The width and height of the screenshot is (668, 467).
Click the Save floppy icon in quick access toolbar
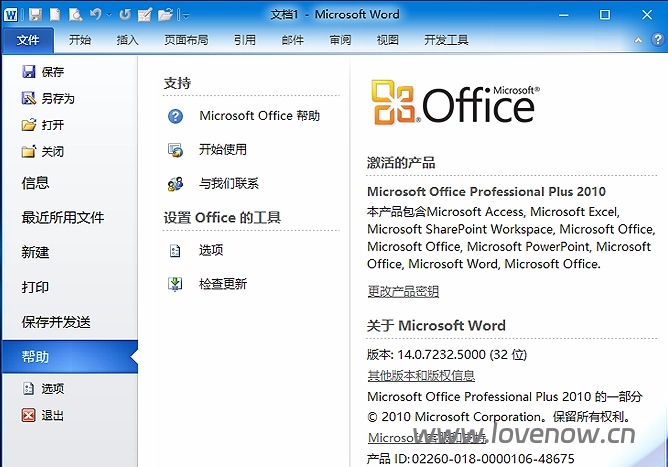(x=35, y=15)
